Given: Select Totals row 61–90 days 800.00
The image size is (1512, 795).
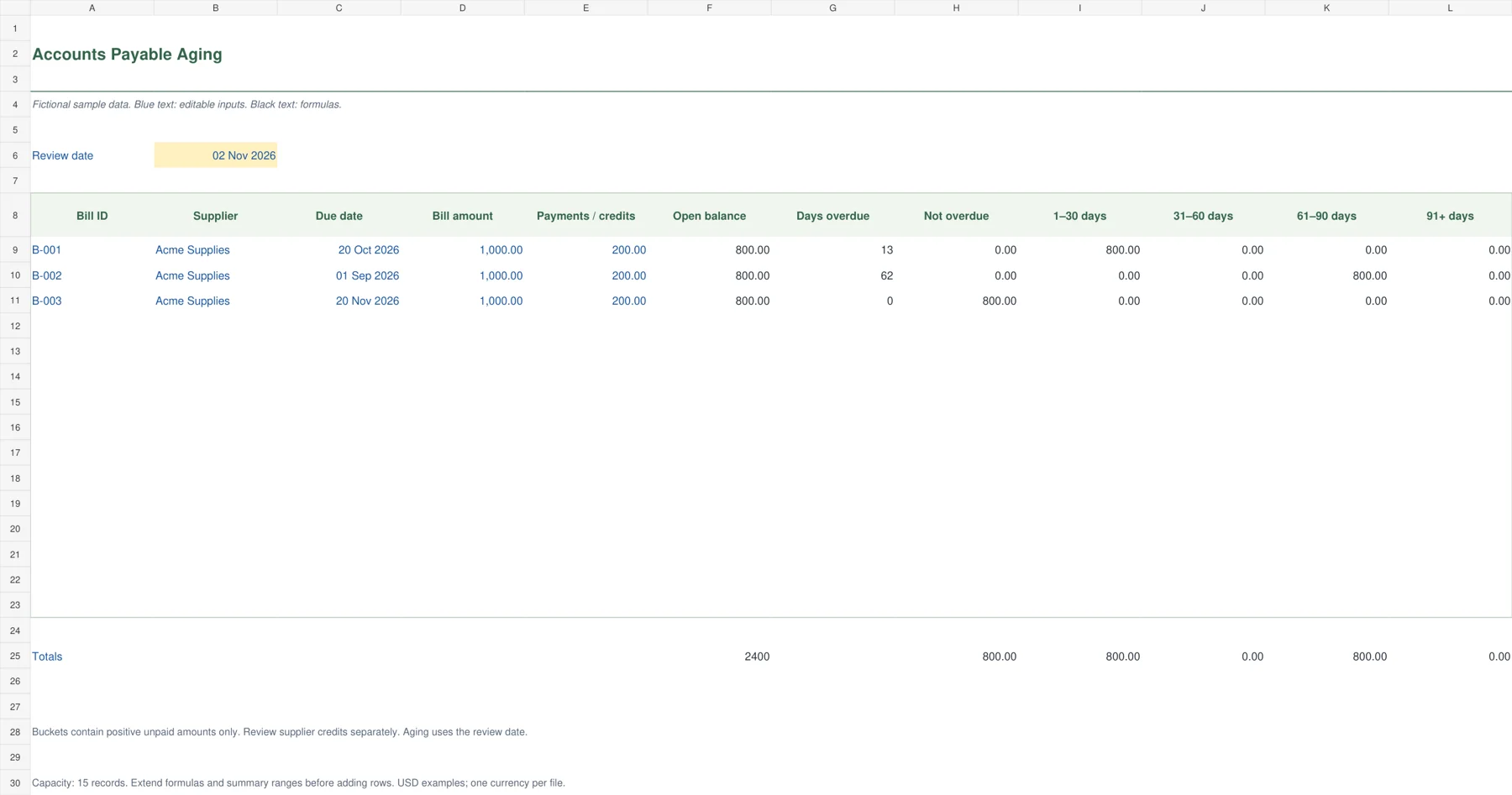Looking at the screenshot, I should pos(1326,656).
